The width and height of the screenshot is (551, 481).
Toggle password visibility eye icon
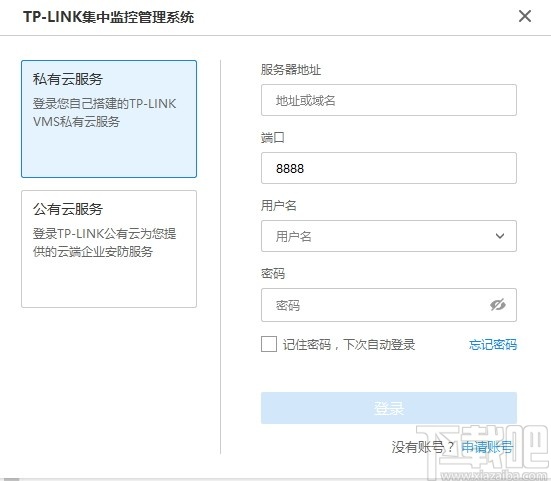[x=498, y=305]
